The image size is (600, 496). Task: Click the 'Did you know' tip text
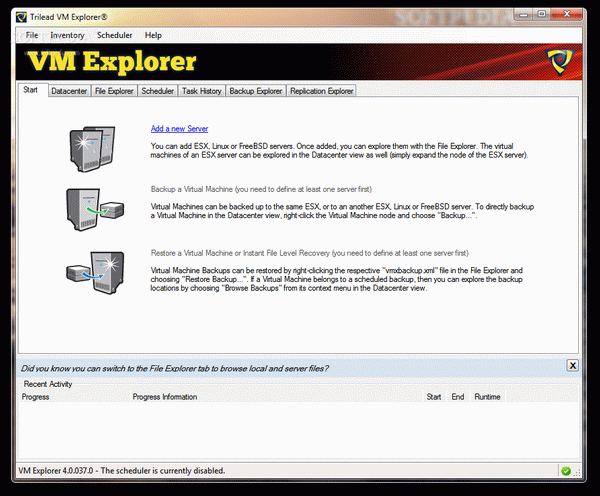coord(175,369)
